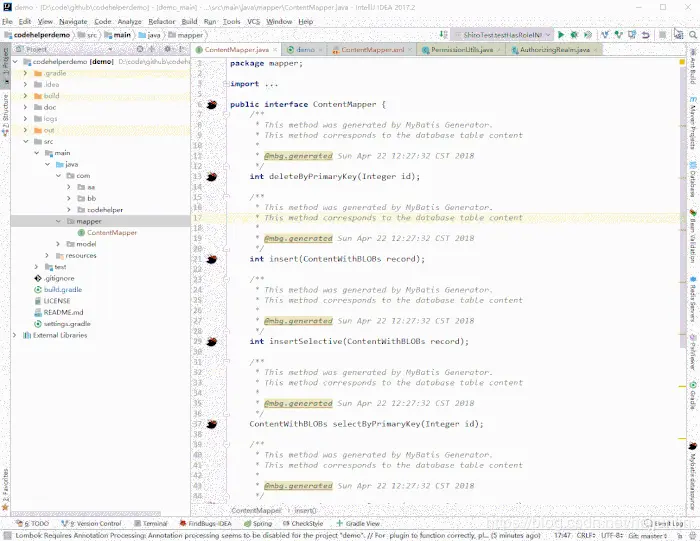The height and width of the screenshot is (541, 700).
Task: Close the ContentMapper.java editor tab
Action: [275, 50]
